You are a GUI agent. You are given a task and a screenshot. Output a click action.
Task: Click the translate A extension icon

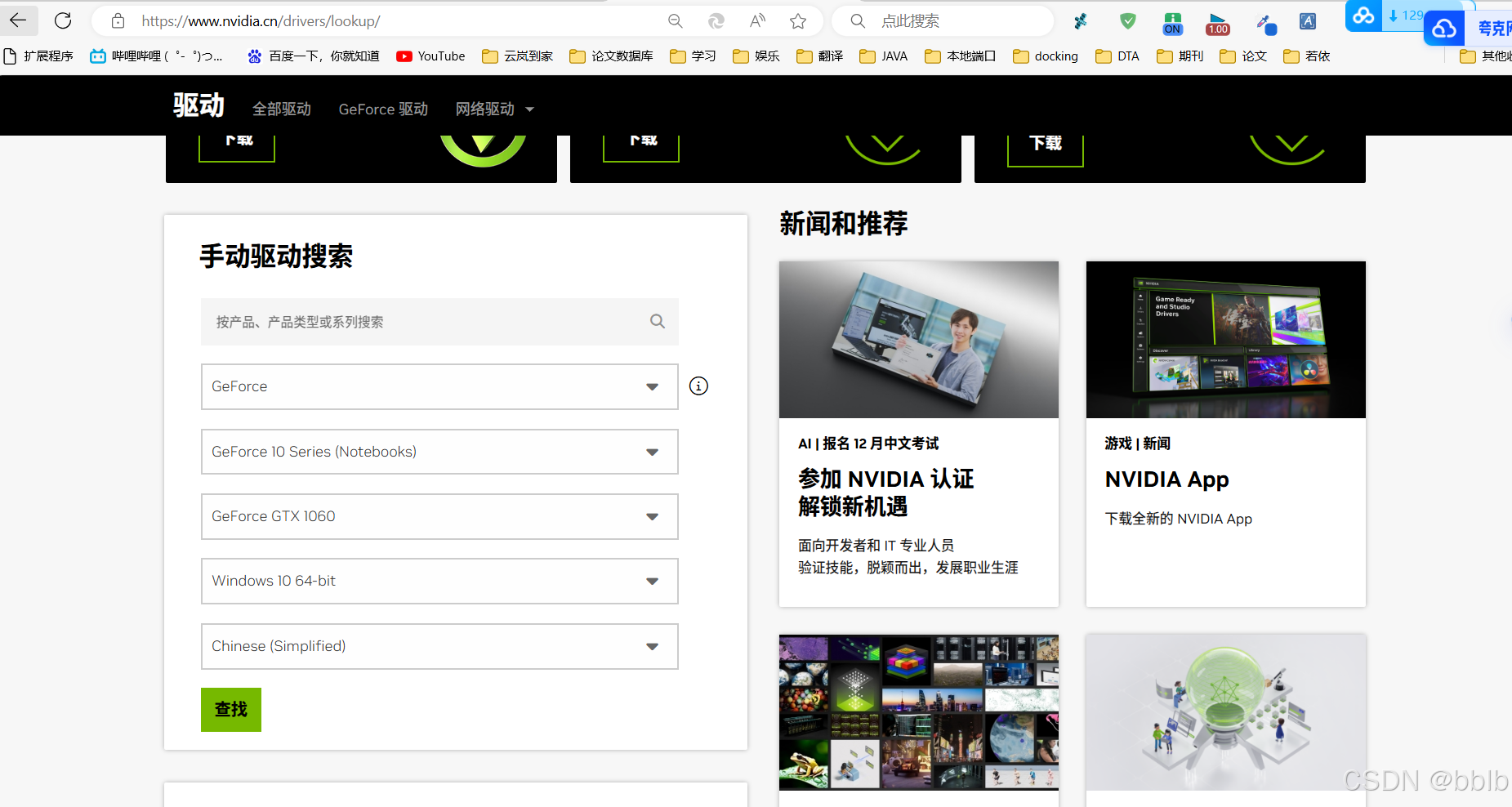coord(1308,22)
